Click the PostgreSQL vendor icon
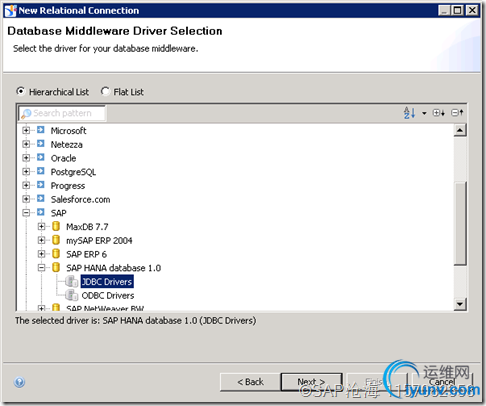The image size is (486, 406). pyautogui.click(x=41, y=171)
